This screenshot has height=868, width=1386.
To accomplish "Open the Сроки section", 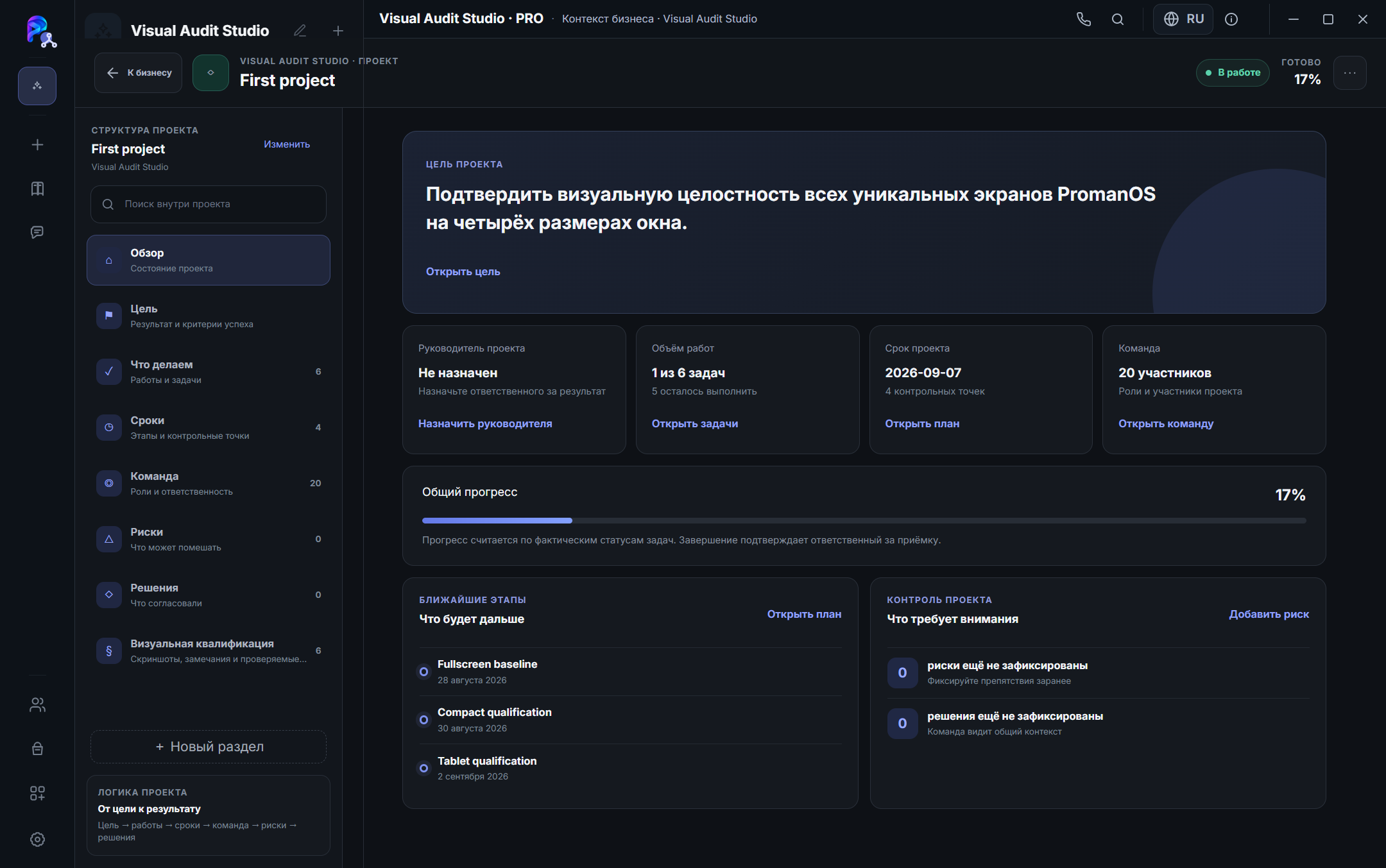I will [209, 427].
